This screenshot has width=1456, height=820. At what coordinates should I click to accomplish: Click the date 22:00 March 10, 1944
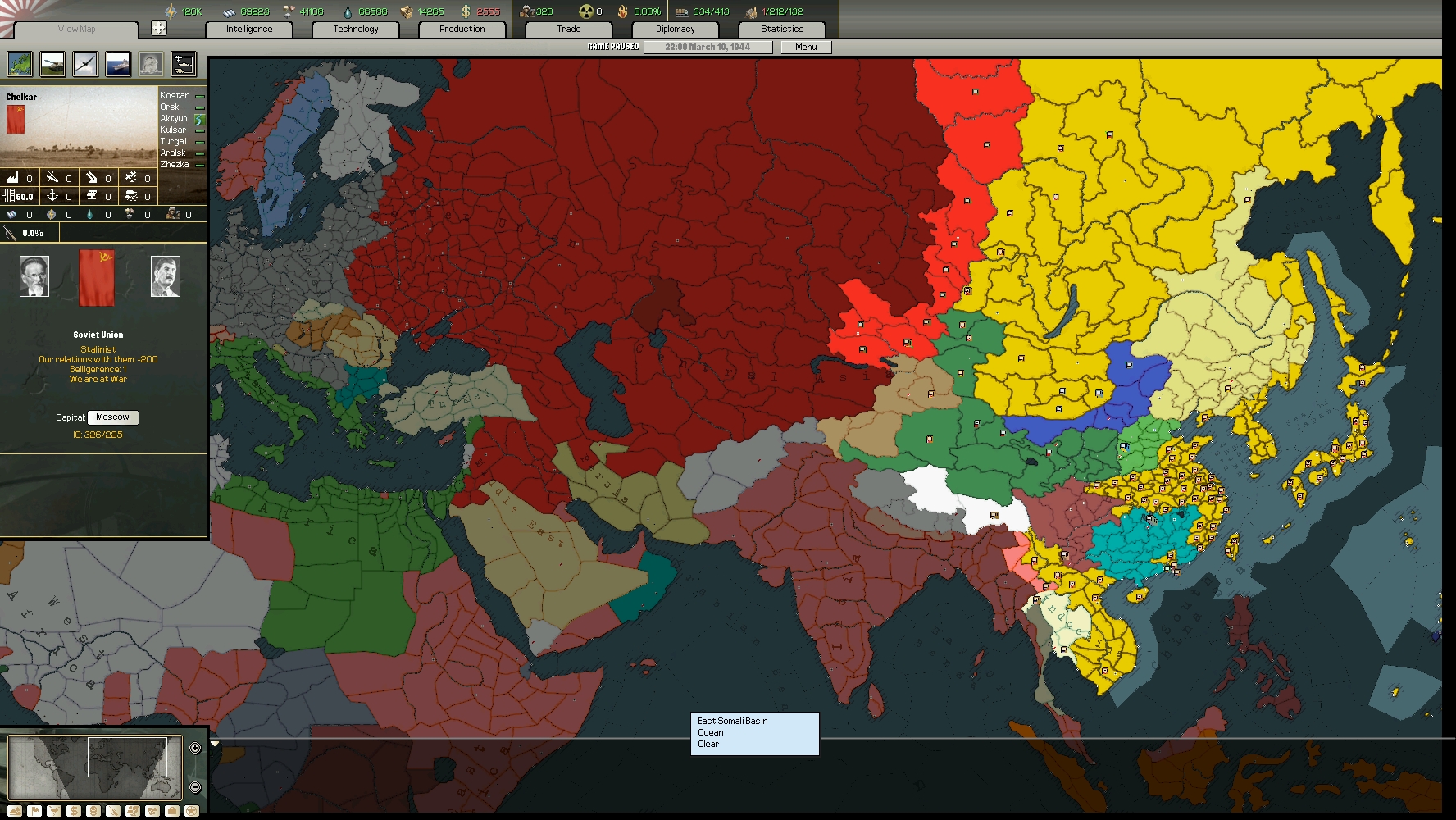pos(708,48)
